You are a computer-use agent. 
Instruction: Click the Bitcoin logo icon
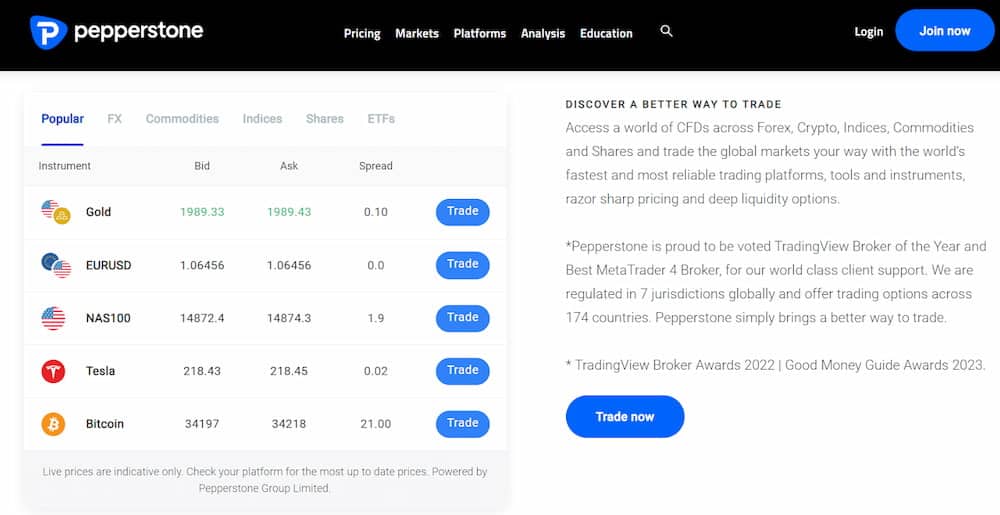(x=53, y=424)
